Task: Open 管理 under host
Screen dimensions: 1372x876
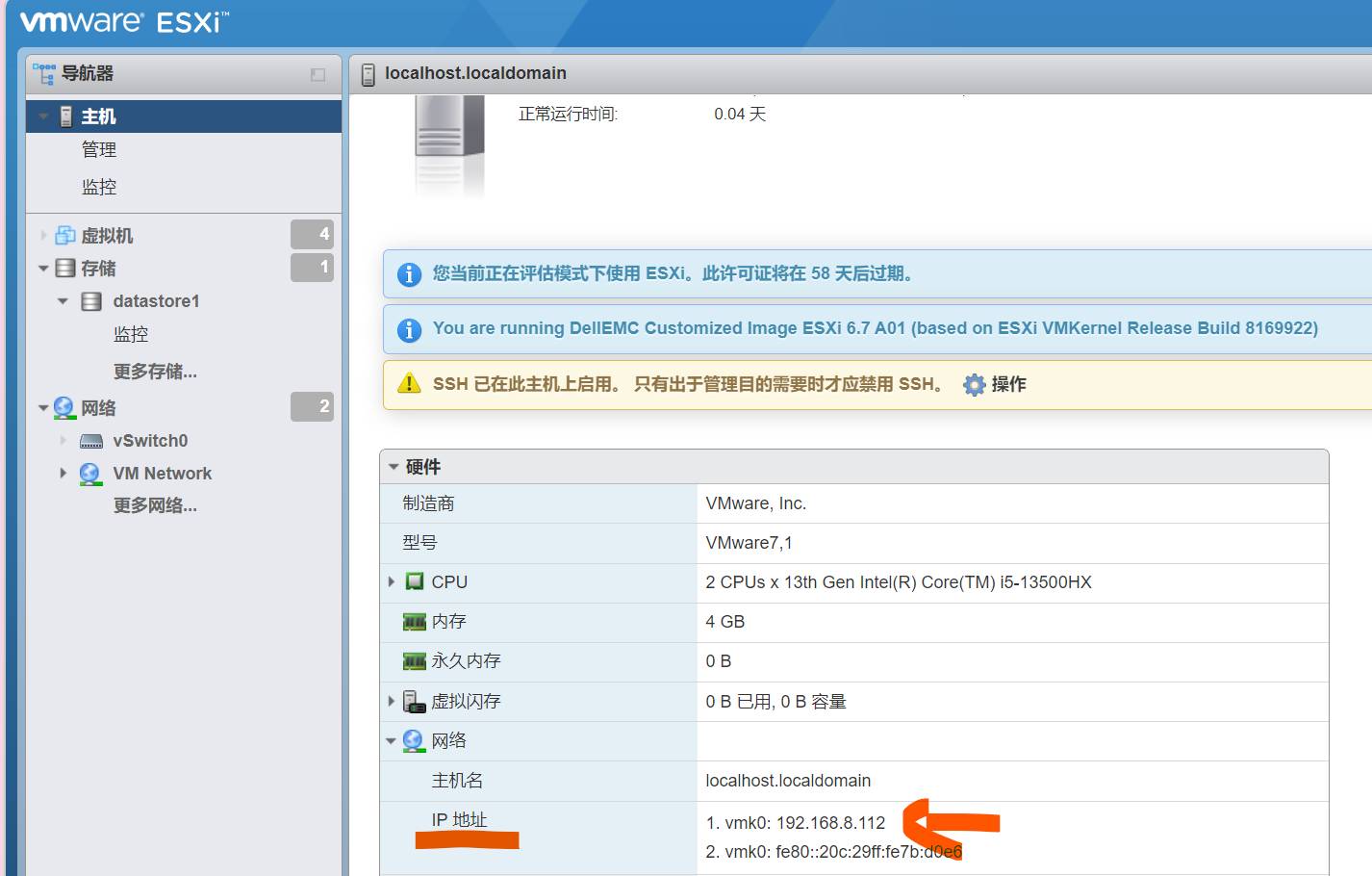Action: (x=98, y=149)
